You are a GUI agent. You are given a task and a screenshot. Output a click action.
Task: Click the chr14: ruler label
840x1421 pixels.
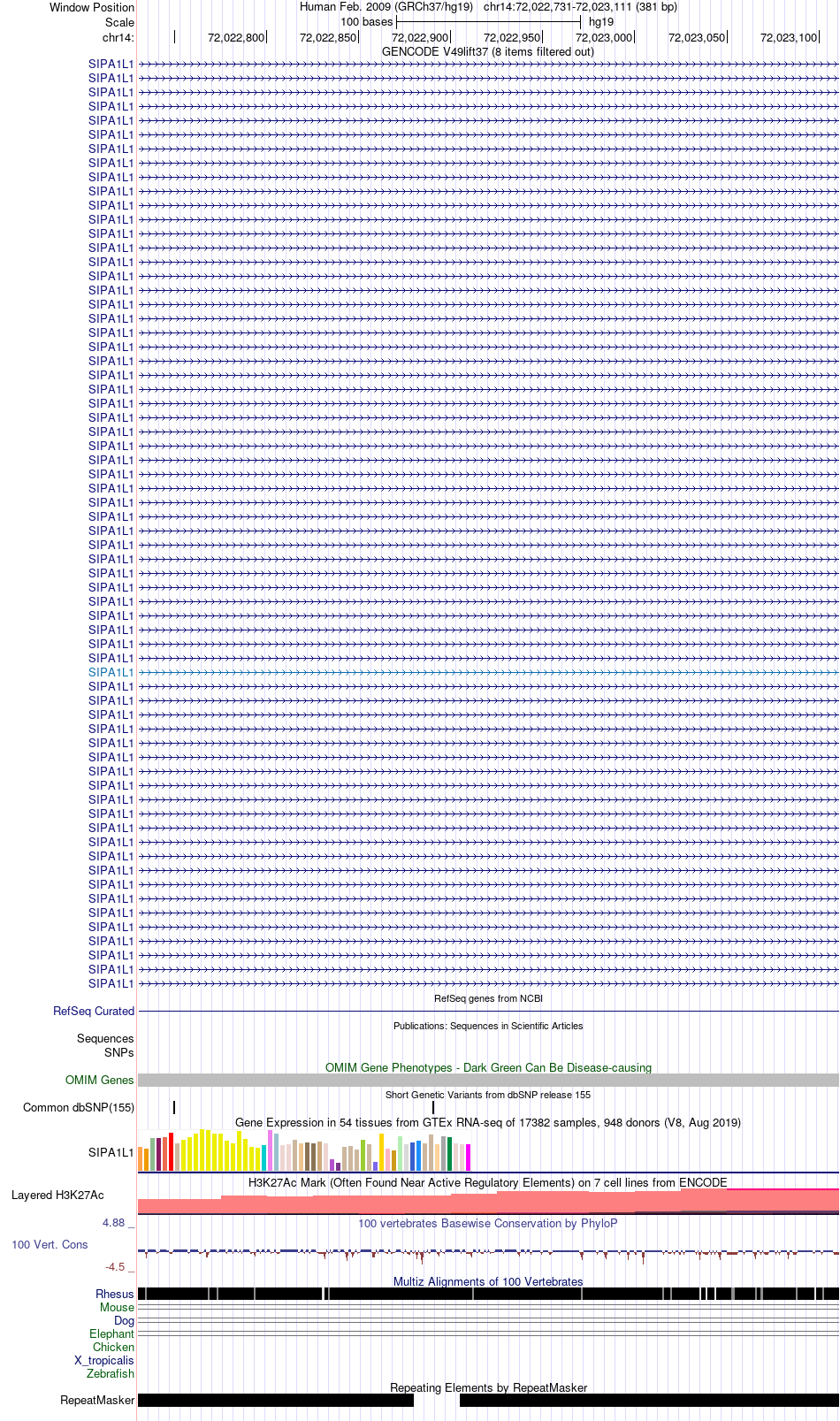118,37
